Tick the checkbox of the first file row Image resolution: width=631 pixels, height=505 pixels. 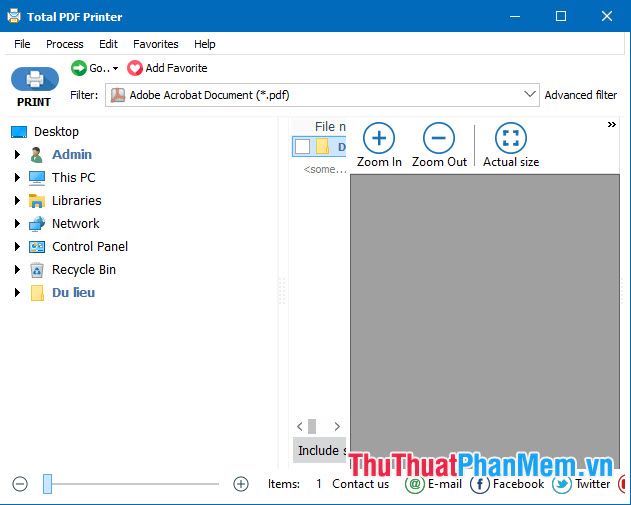[x=303, y=146]
